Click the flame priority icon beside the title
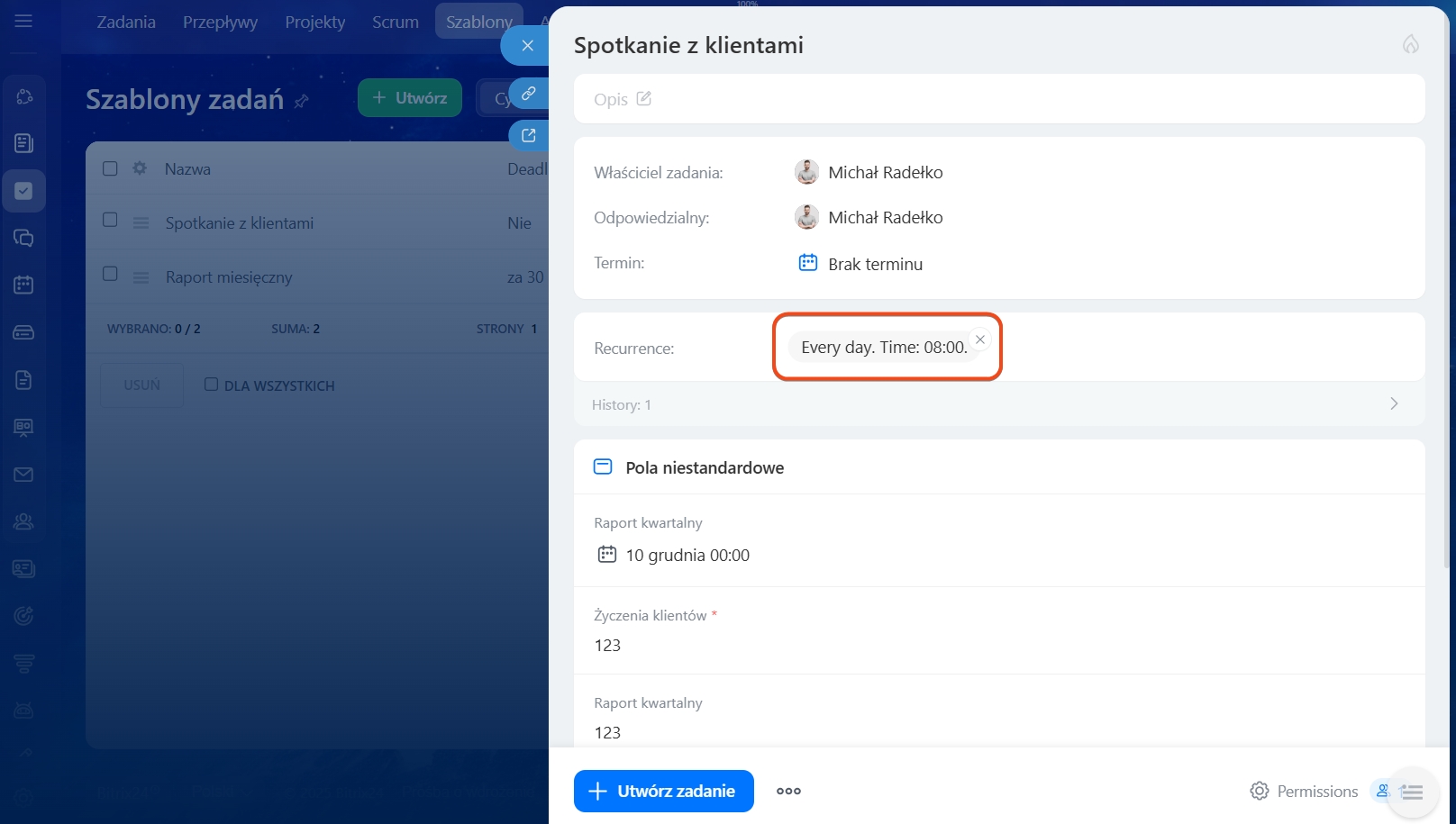The width and height of the screenshot is (1456, 824). pos(1410,44)
